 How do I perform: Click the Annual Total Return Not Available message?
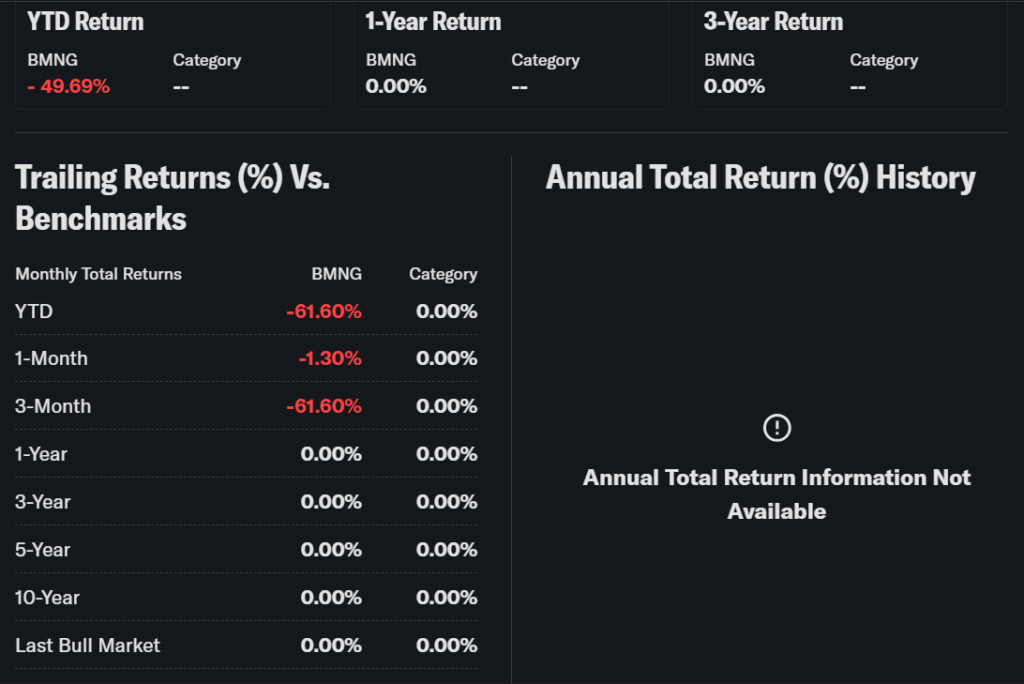[776, 494]
